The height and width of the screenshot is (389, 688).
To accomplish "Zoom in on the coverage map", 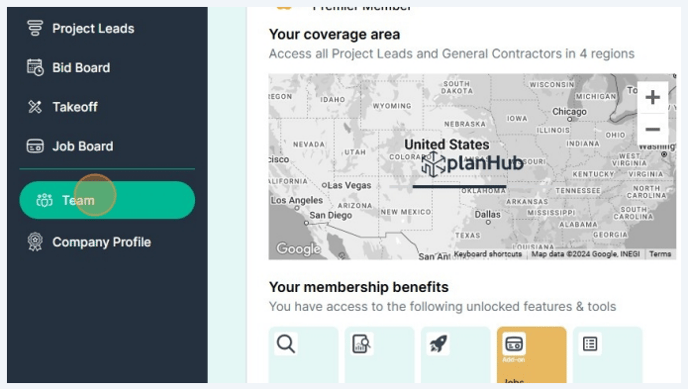I will tap(652, 97).
